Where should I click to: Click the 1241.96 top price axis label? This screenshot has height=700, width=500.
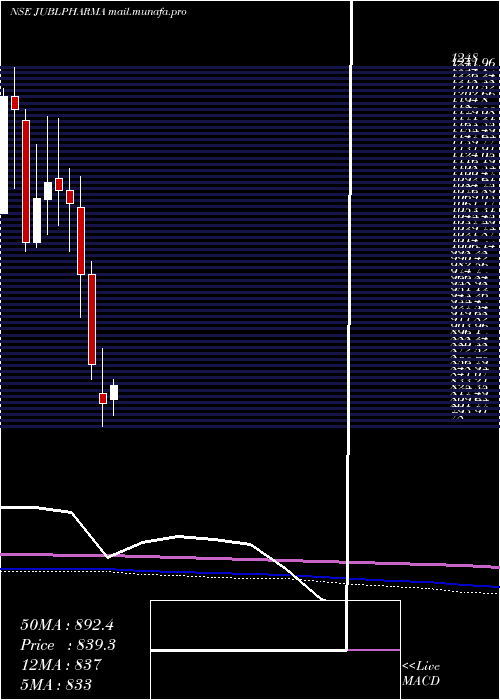coord(474,63)
